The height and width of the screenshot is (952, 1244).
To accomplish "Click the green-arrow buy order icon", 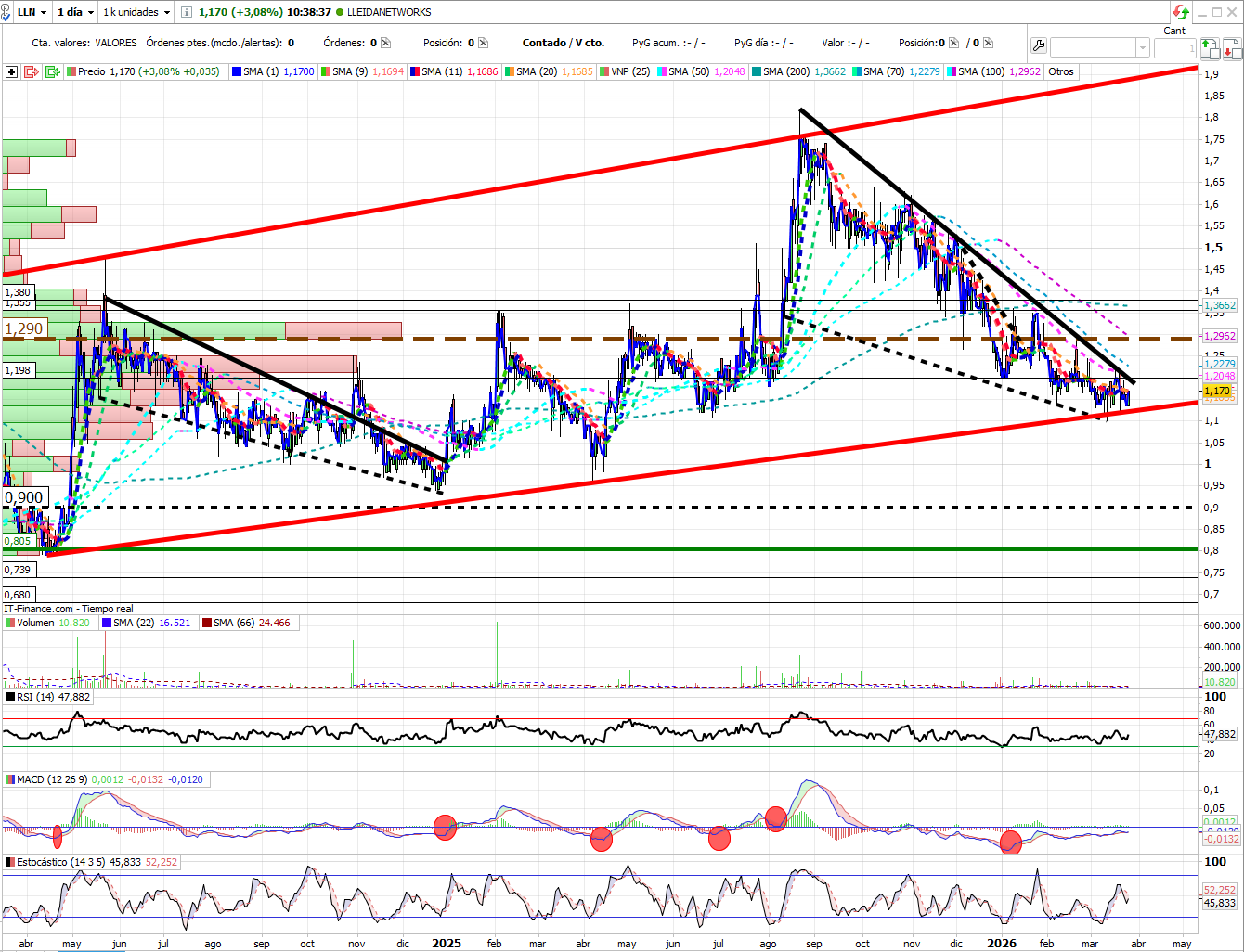I will [1209, 47].
